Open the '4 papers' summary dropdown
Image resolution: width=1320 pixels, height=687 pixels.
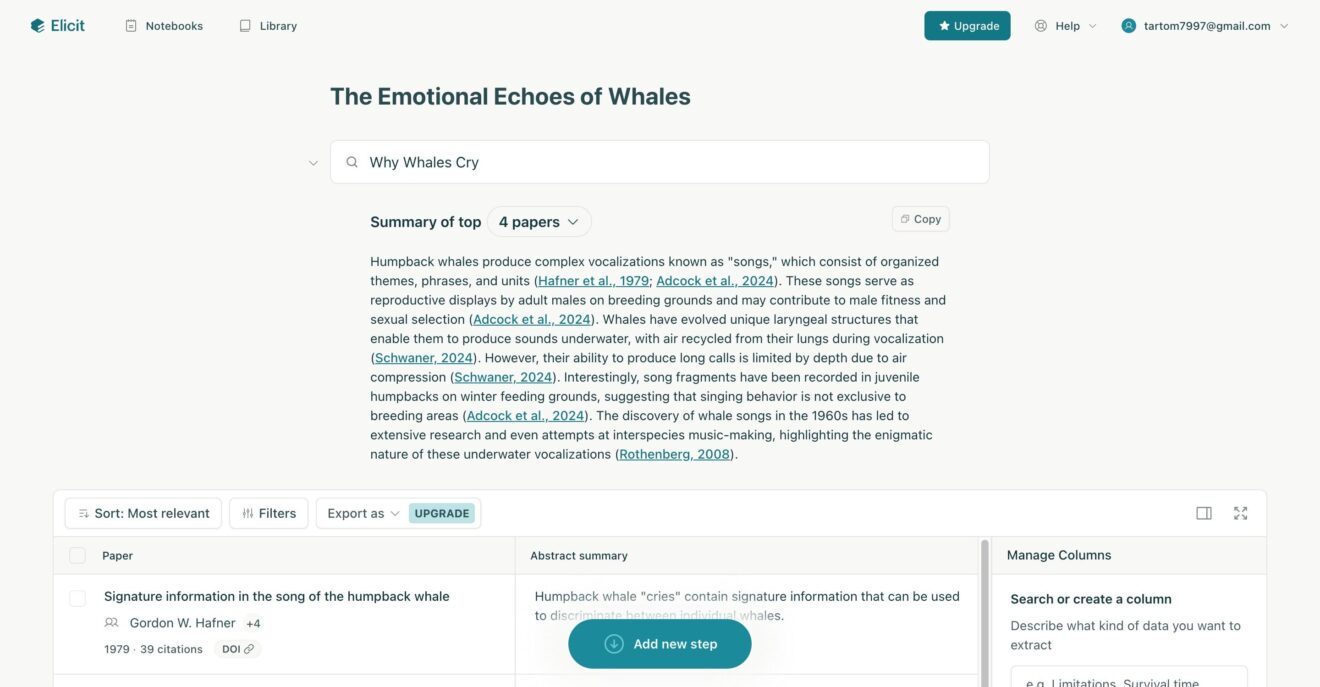[x=539, y=221]
